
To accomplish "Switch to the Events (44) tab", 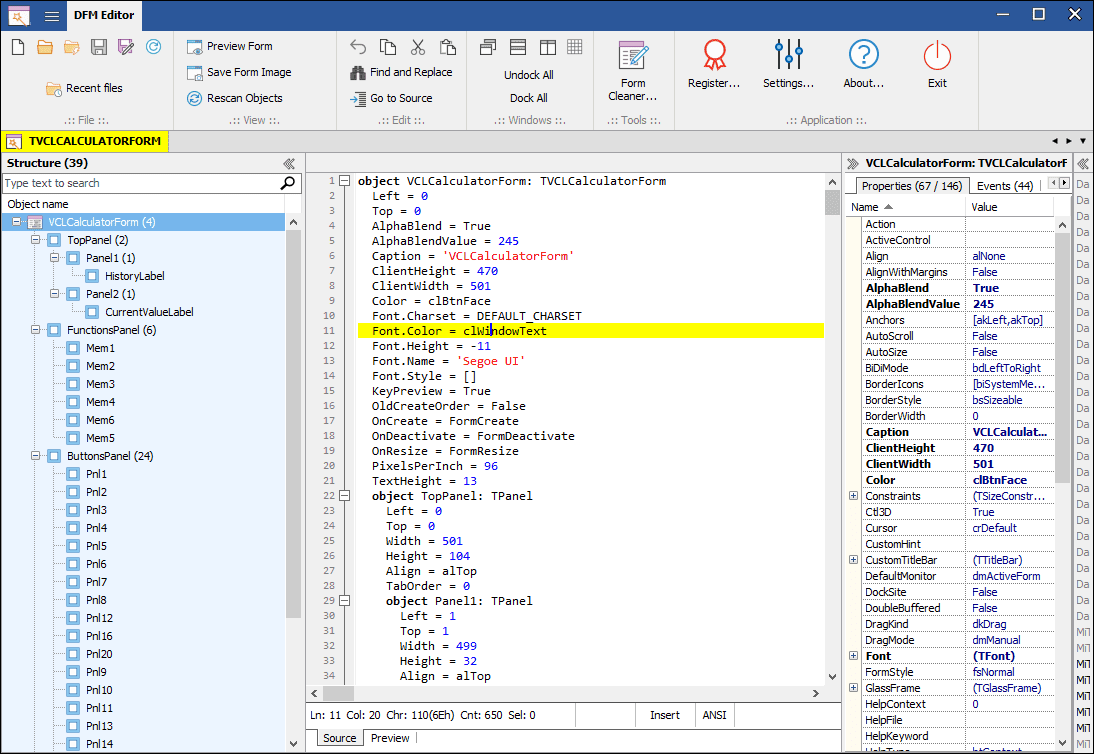I will 1005,186.
